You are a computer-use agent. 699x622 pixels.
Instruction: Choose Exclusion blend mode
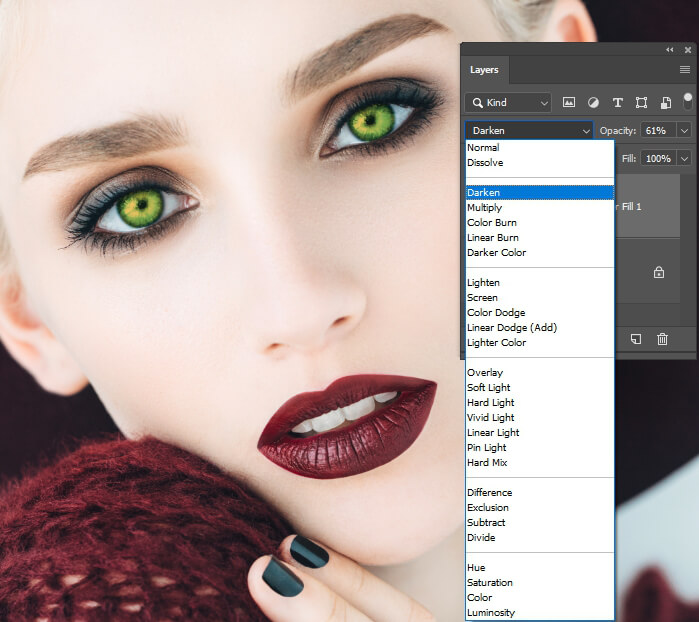[540, 508]
